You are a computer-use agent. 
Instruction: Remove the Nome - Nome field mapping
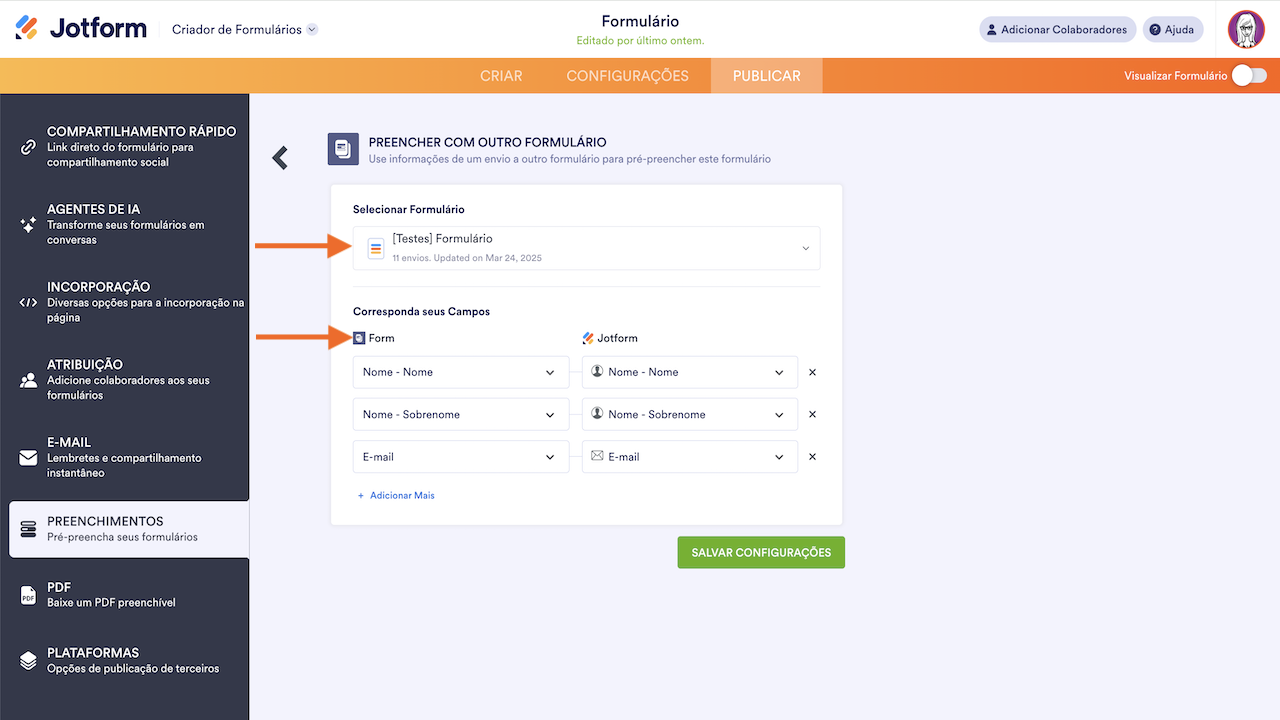pyautogui.click(x=812, y=372)
